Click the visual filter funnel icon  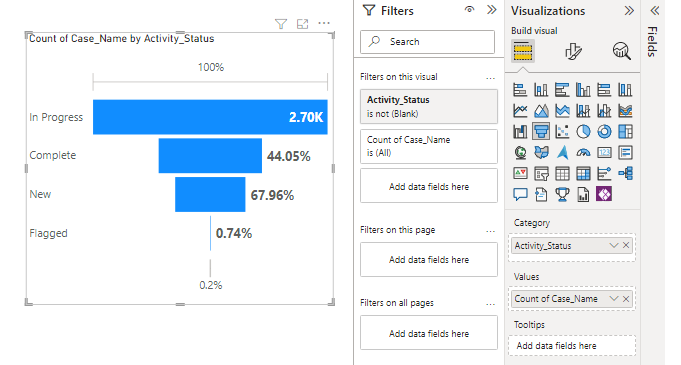coord(281,24)
